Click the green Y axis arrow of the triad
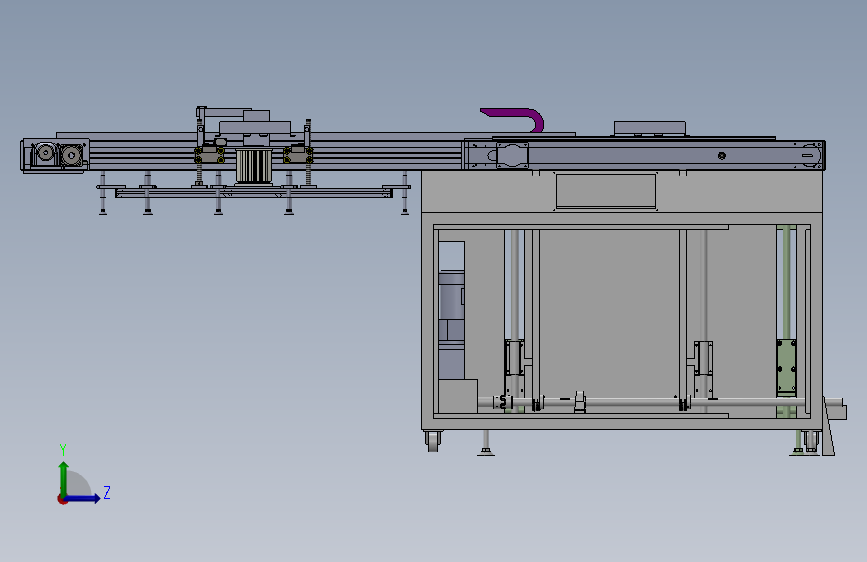Image resolution: width=867 pixels, height=562 pixels. 64,478
